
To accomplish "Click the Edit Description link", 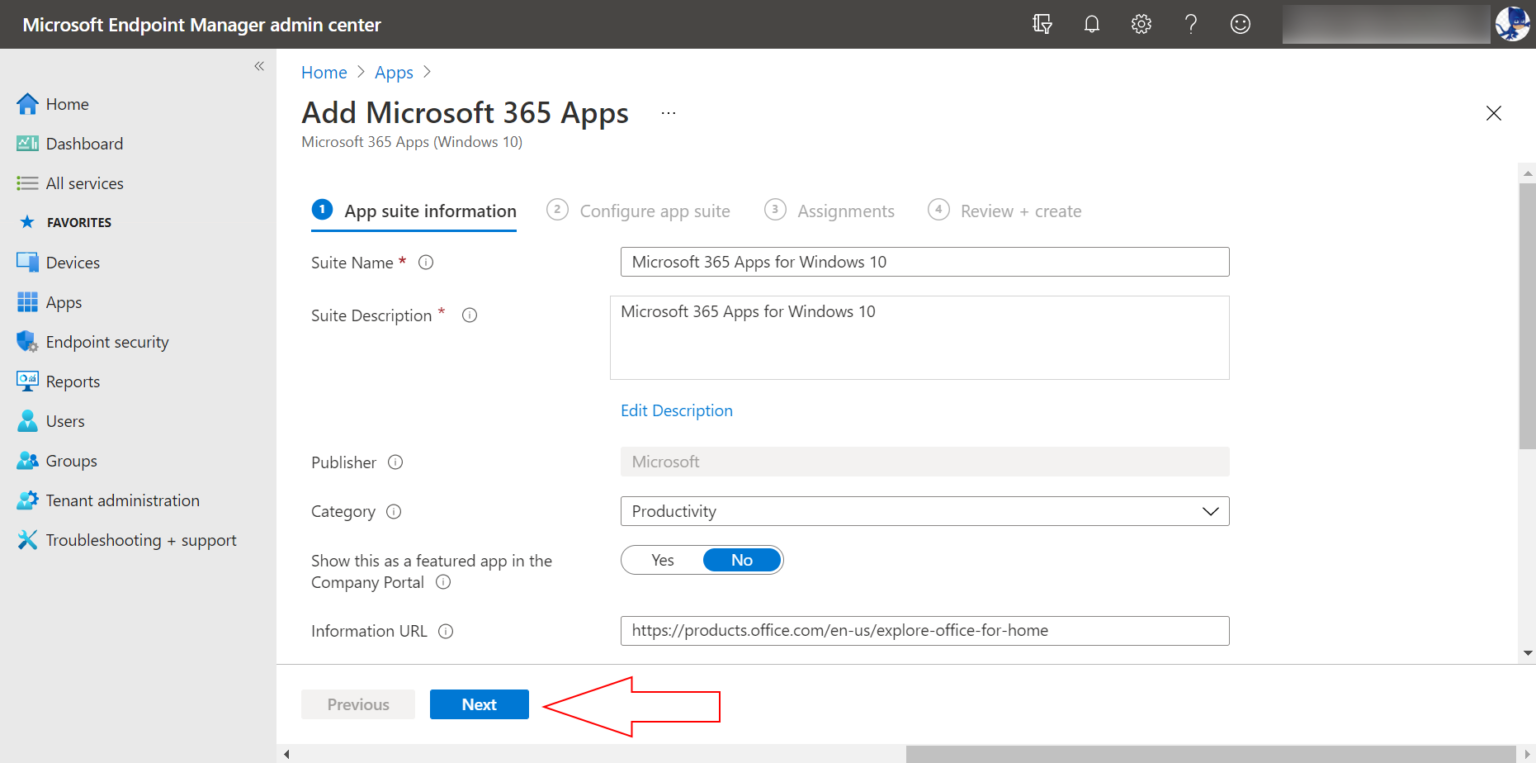I will point(676,411).
